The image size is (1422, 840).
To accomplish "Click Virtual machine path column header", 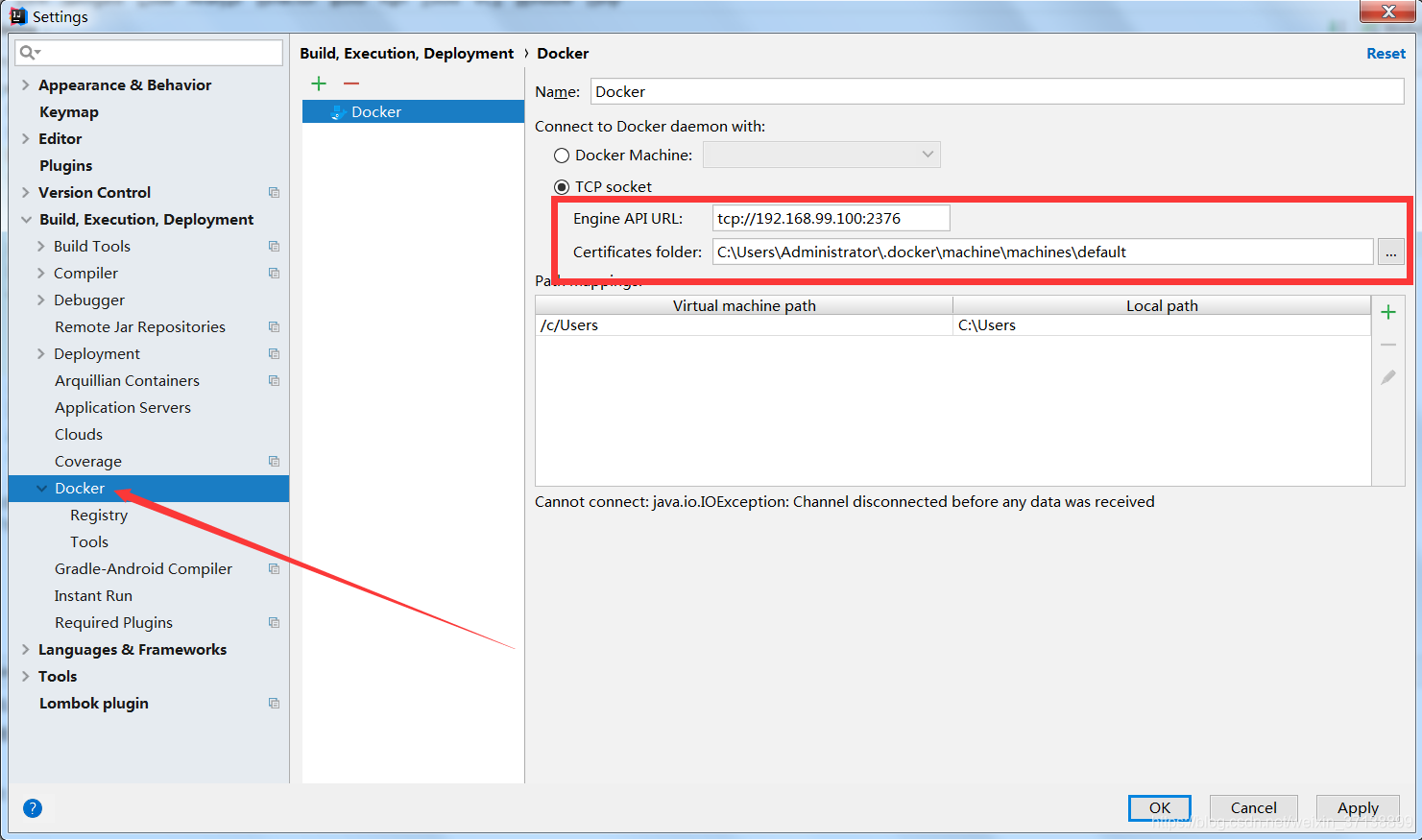I will coord(744,305).
